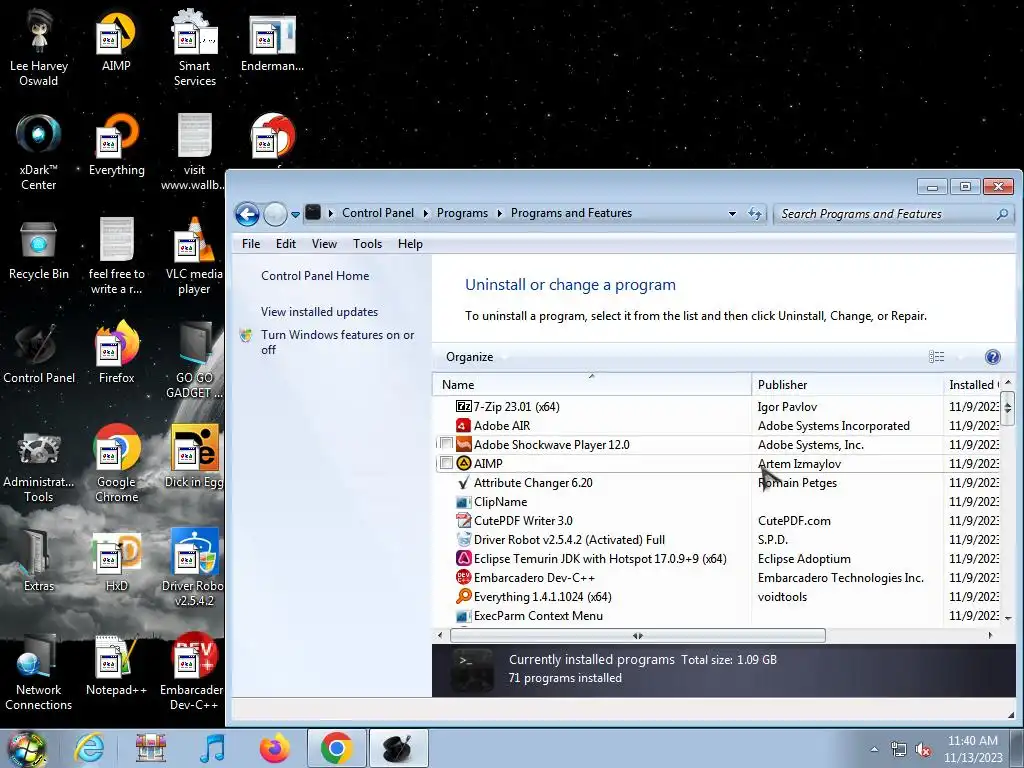
Task: Open the change view options button
Action: 936,357
